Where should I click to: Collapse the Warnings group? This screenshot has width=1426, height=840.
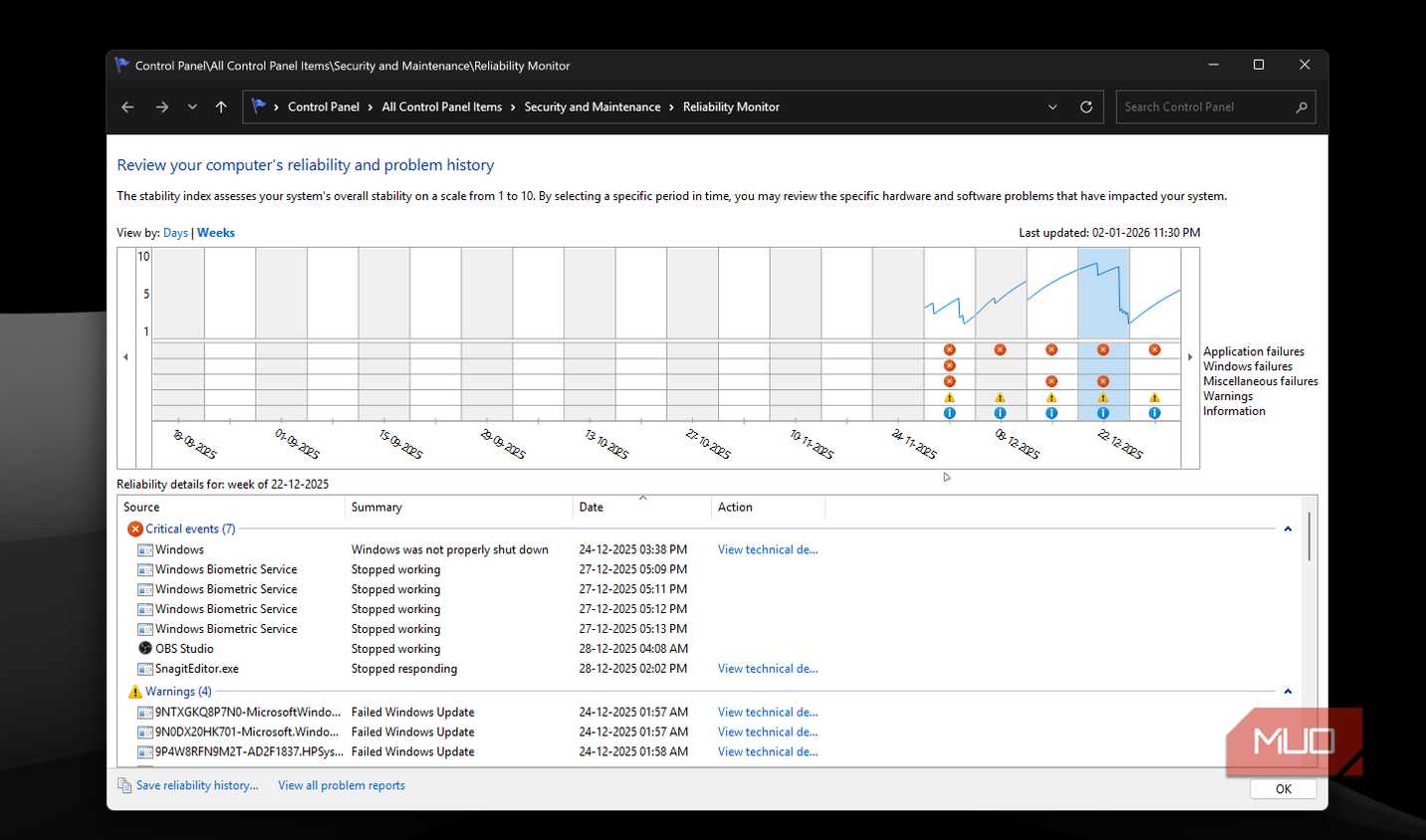(x=1288, y=692)
